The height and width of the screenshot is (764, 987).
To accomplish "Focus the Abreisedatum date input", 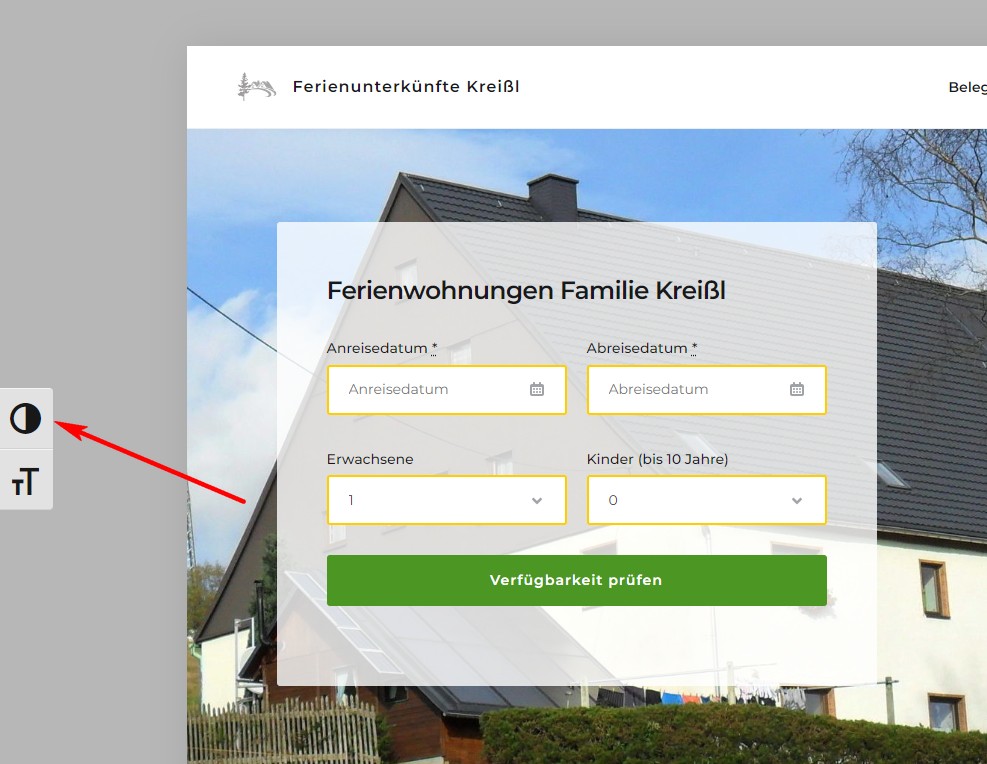I will pyautogui.click(x=690, y=390).
